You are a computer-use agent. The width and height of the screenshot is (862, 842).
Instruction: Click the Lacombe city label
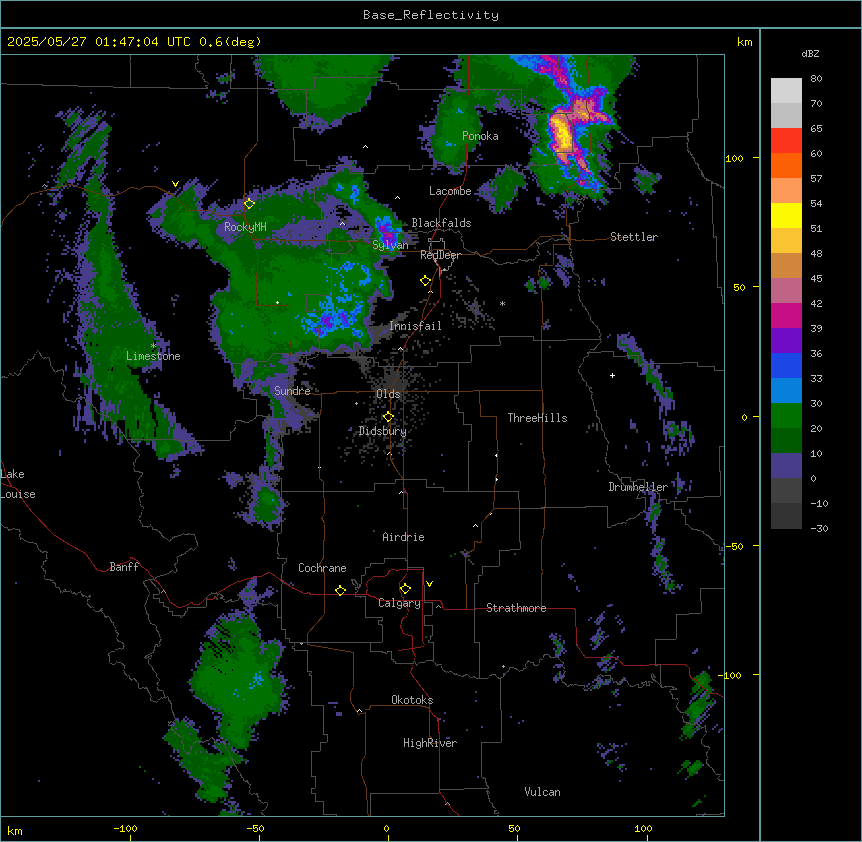(x=450, y=191)
